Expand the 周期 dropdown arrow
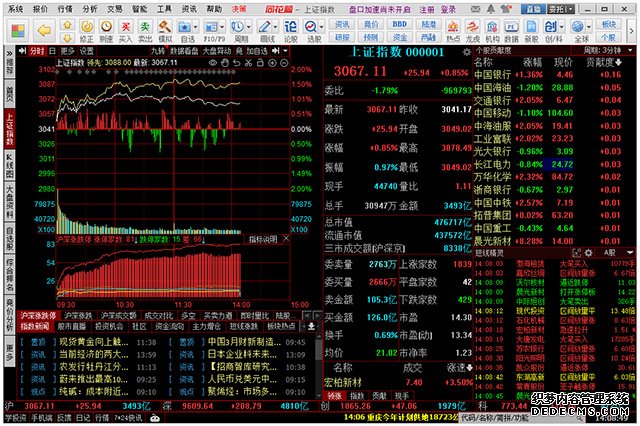This screenshot has width=640, height=426. (248, 27)
